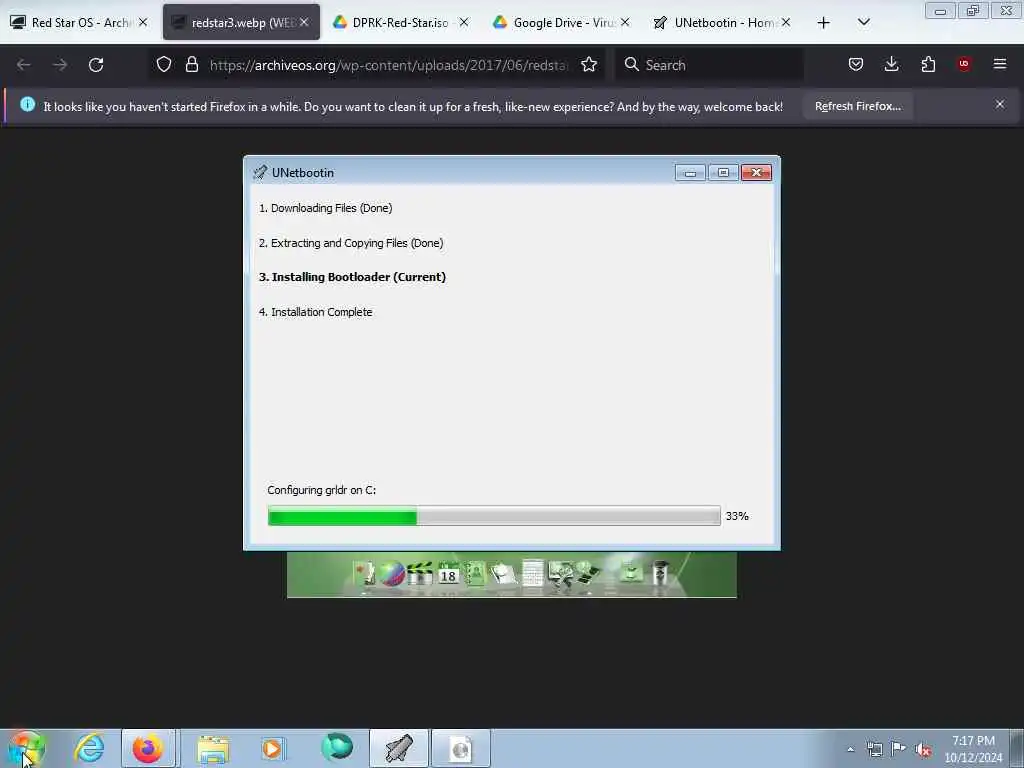Click step 1 Downloading Files (Done)
1024x768 pixels.
click(325, 208)
